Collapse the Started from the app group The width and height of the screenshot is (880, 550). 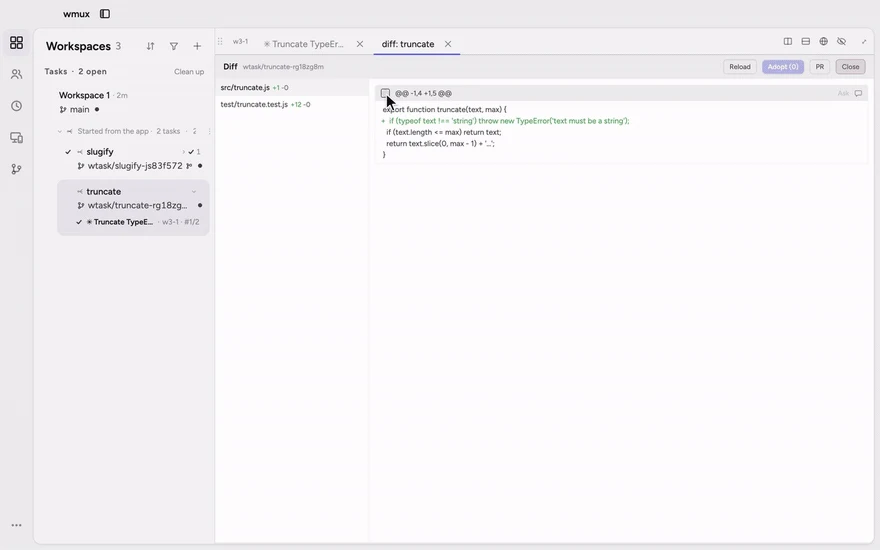[59, 131]
